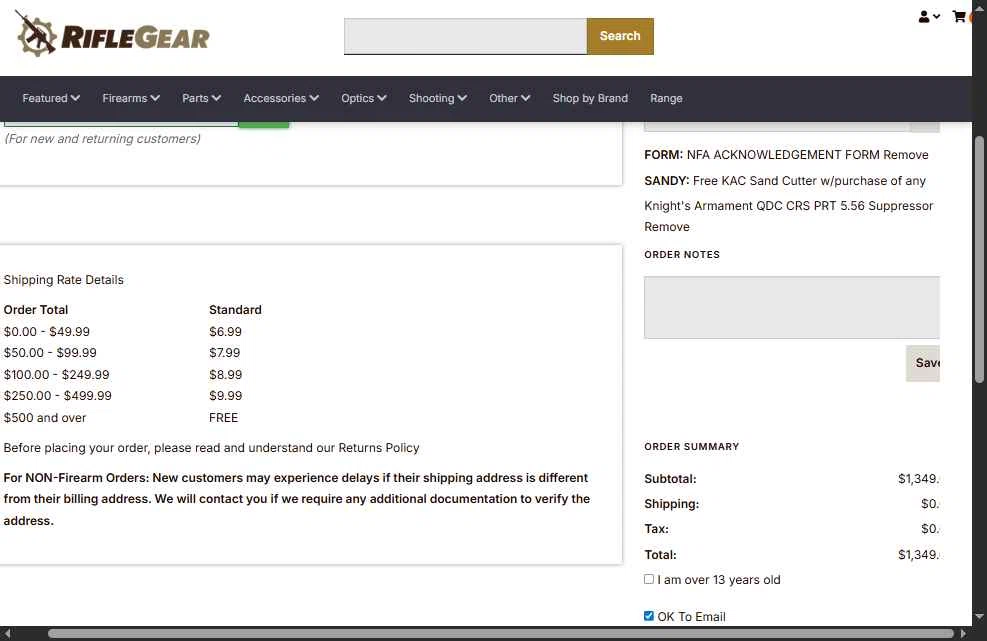Image resolution: width=987 pixels, height=641 pixels.
Task: Select the '$500 and over' row text
Action: pos(45,418)
